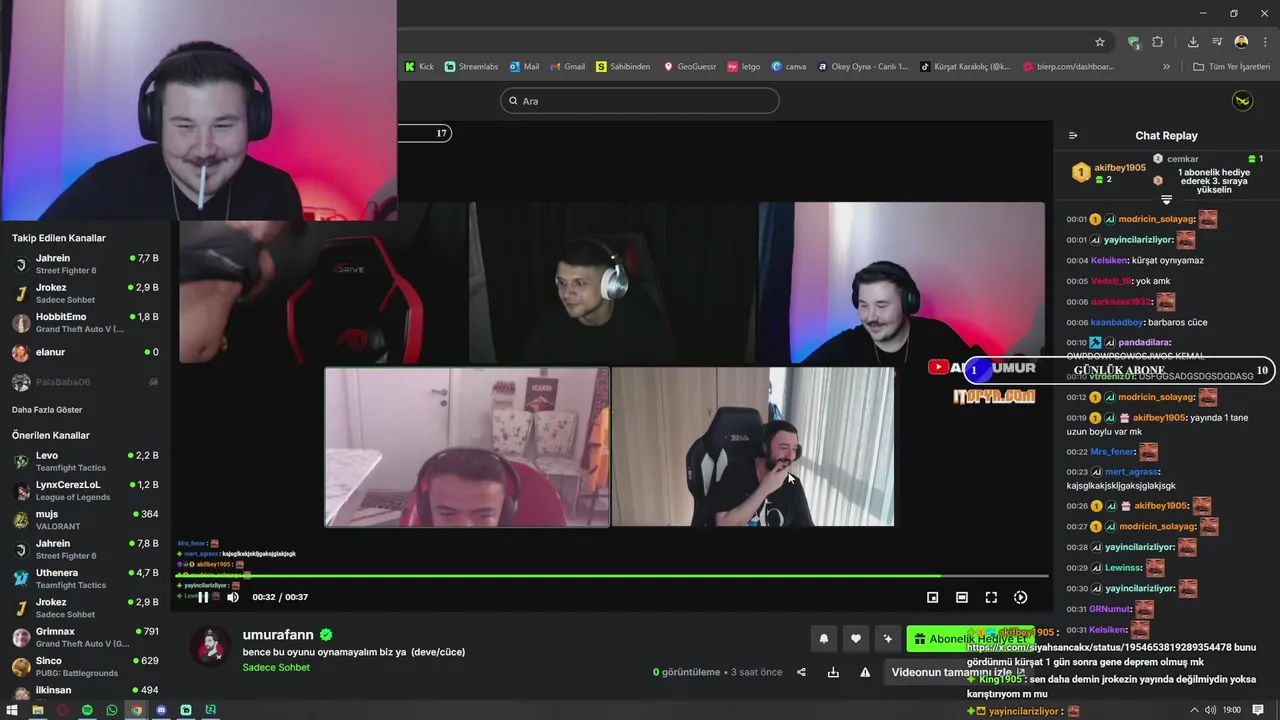Open the umurafann channel avatar
The width and height of the screenshot is (1280, 720).
[210, 647]
